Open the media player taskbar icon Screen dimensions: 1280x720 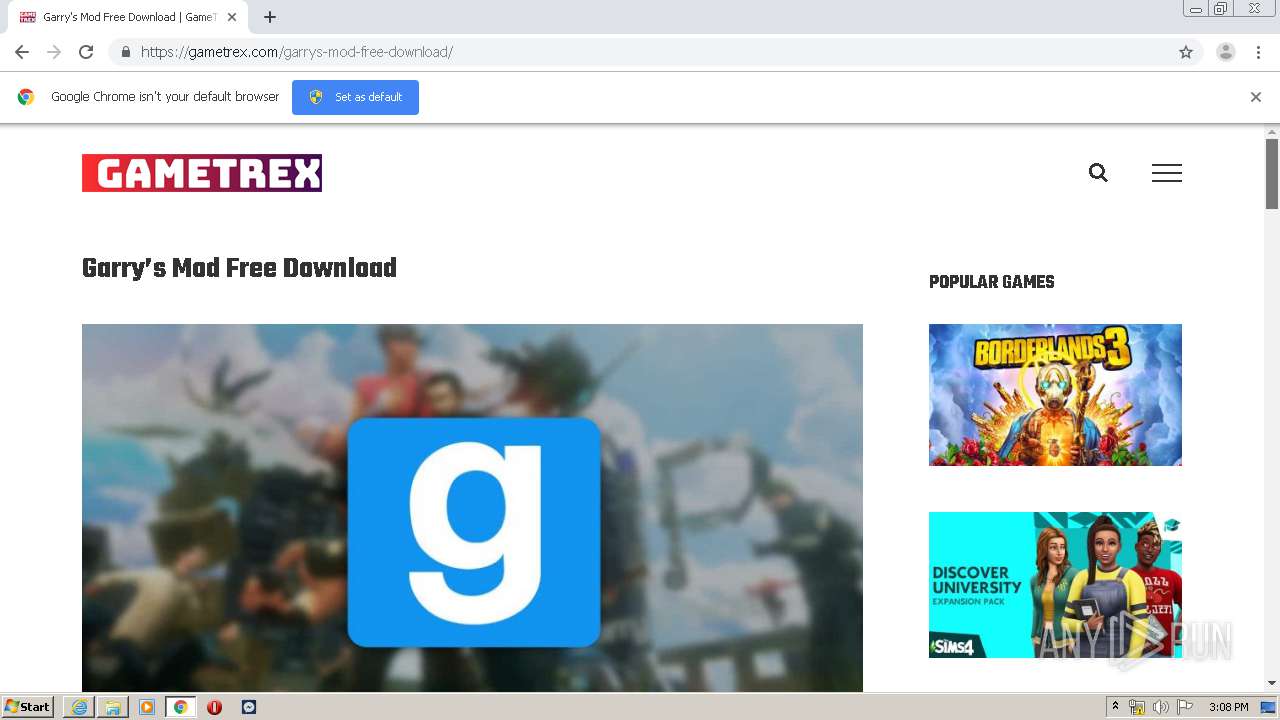click(x=147, y=707)
